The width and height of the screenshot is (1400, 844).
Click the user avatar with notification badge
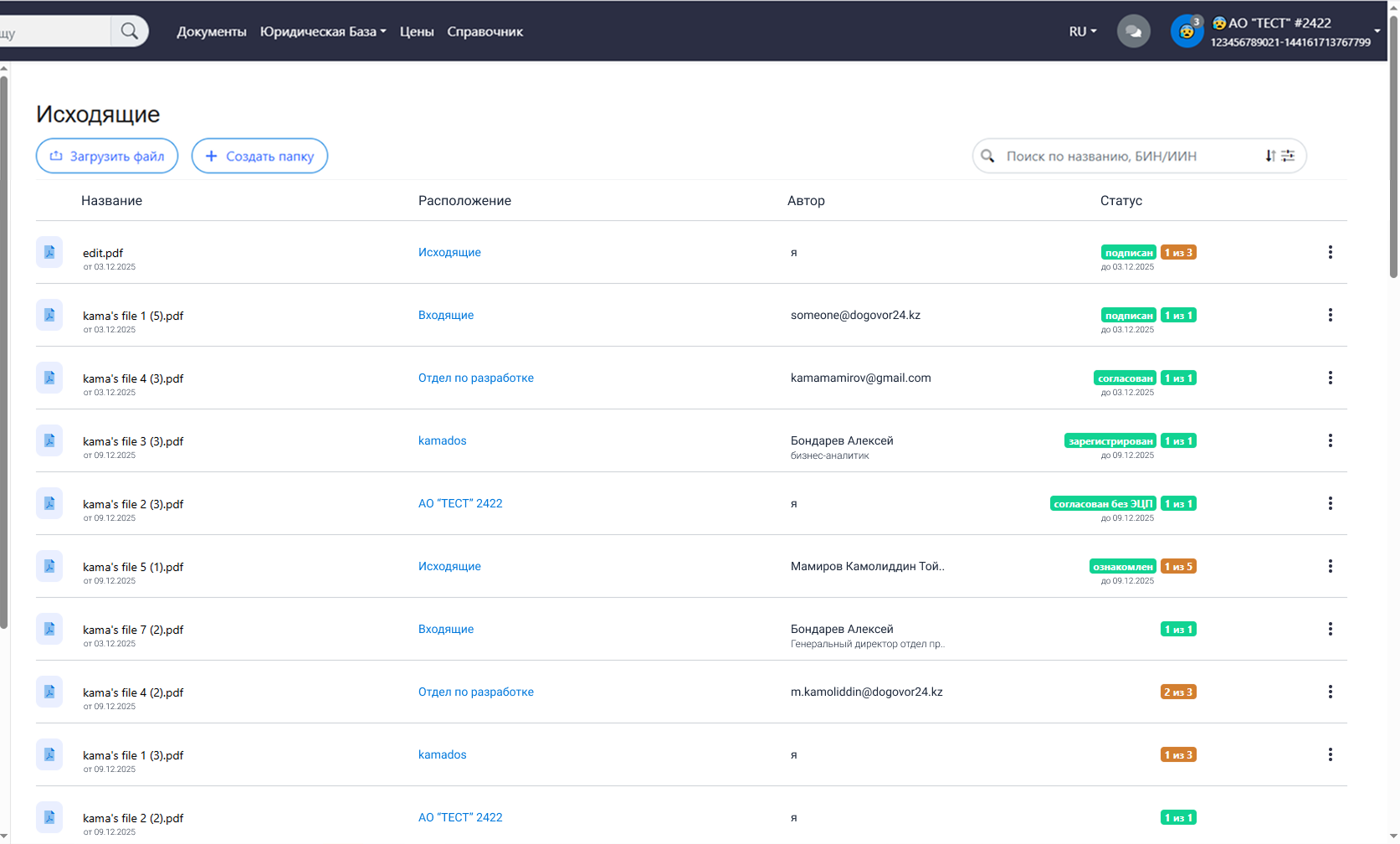coord(1186,32)
